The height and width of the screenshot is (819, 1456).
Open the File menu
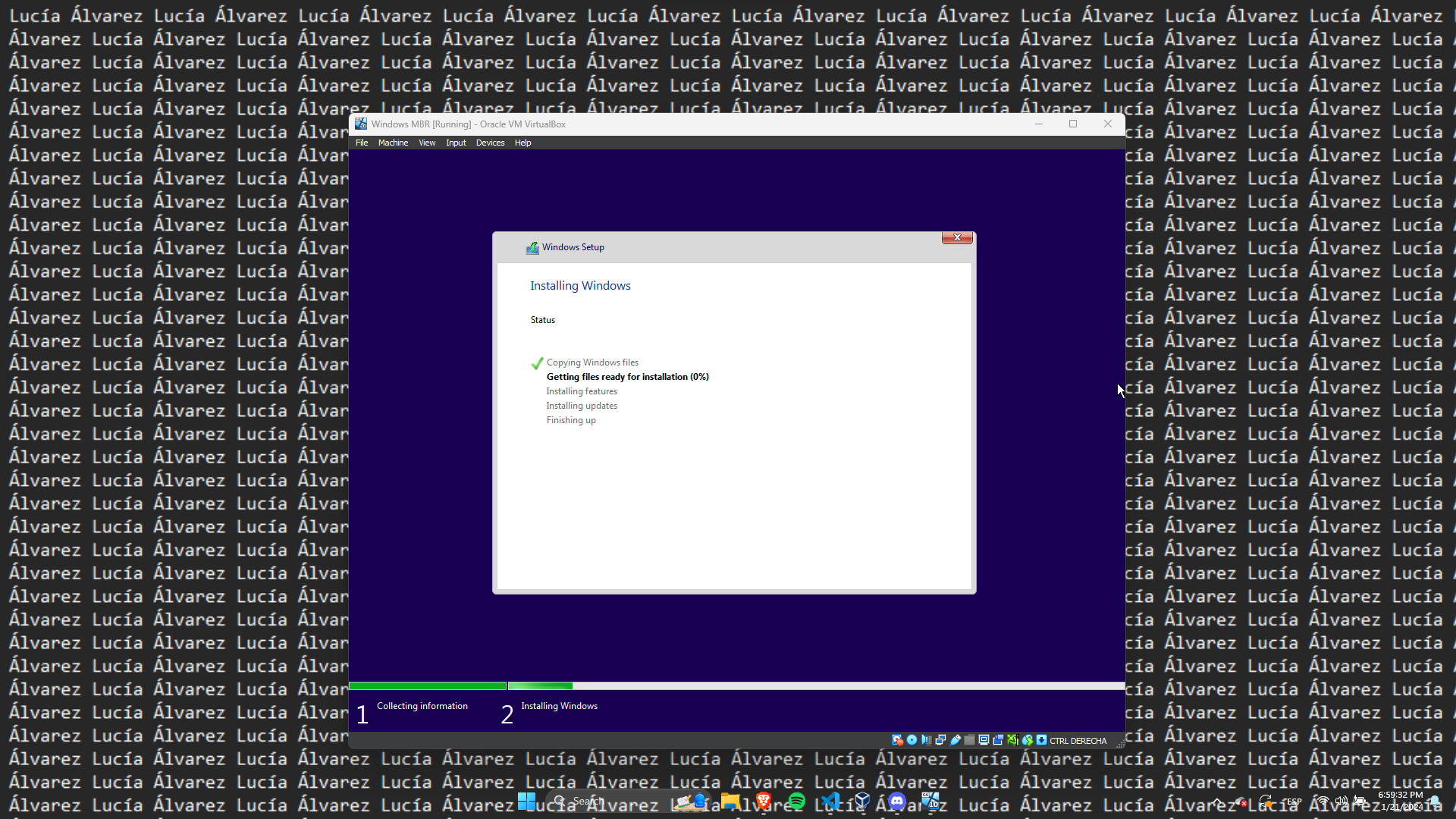tap(362, 143)
